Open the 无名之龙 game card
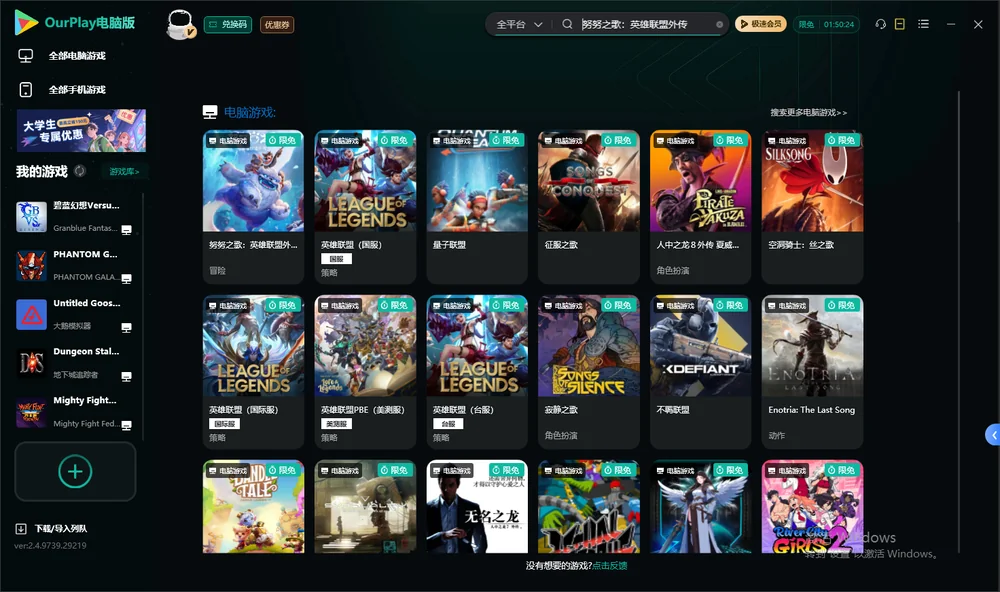 [x=477, y=507]
